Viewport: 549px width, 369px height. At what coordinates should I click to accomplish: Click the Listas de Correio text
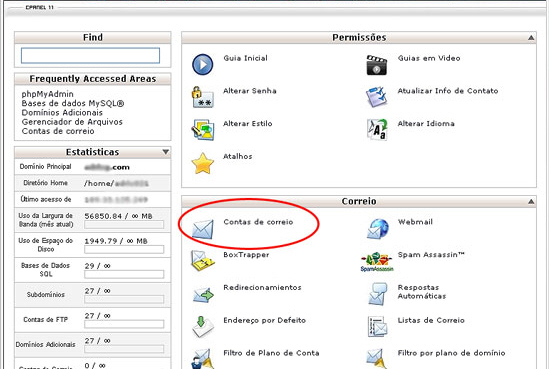(431, 320)
